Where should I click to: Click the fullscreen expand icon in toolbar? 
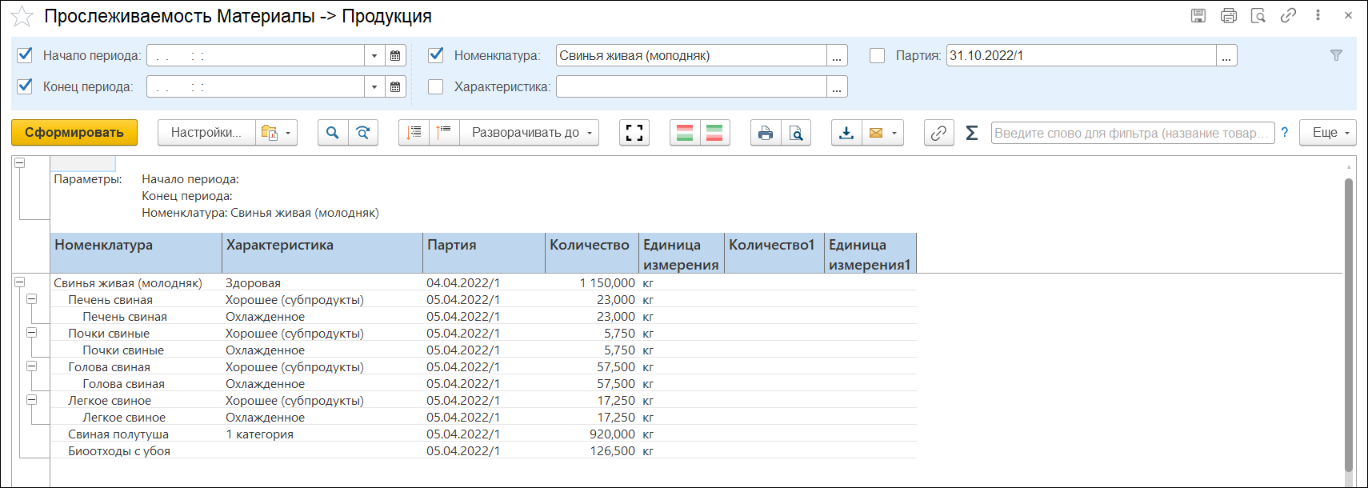pyautogui.click(x=632, y=133)
